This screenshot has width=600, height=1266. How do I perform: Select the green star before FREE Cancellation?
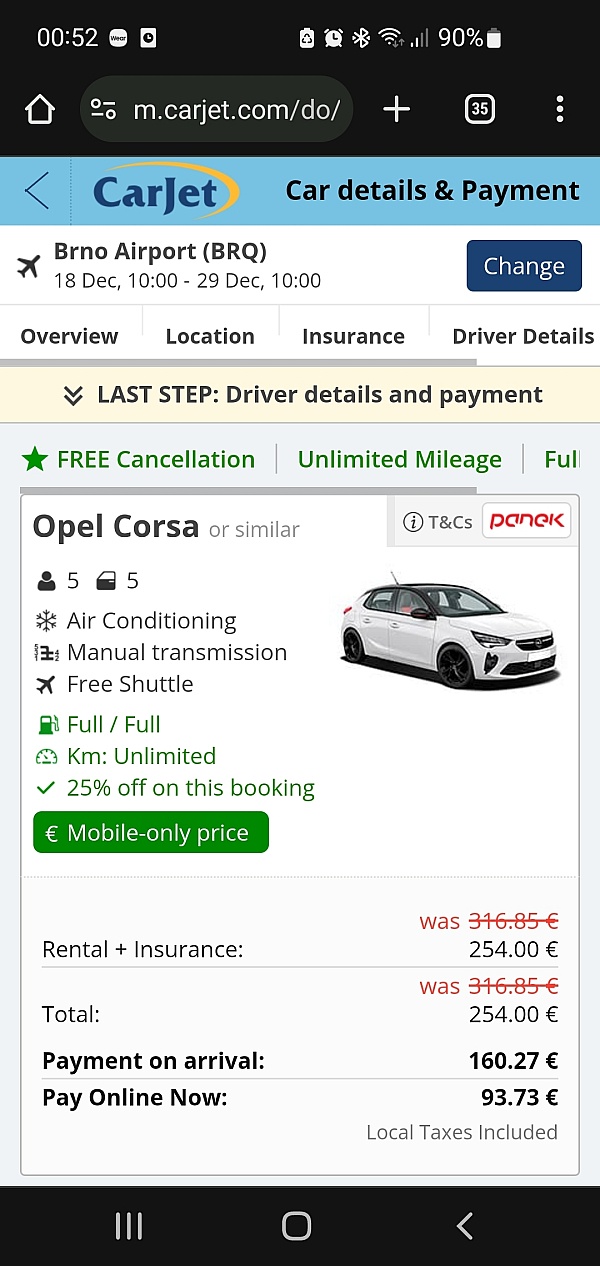coord(38,459)
